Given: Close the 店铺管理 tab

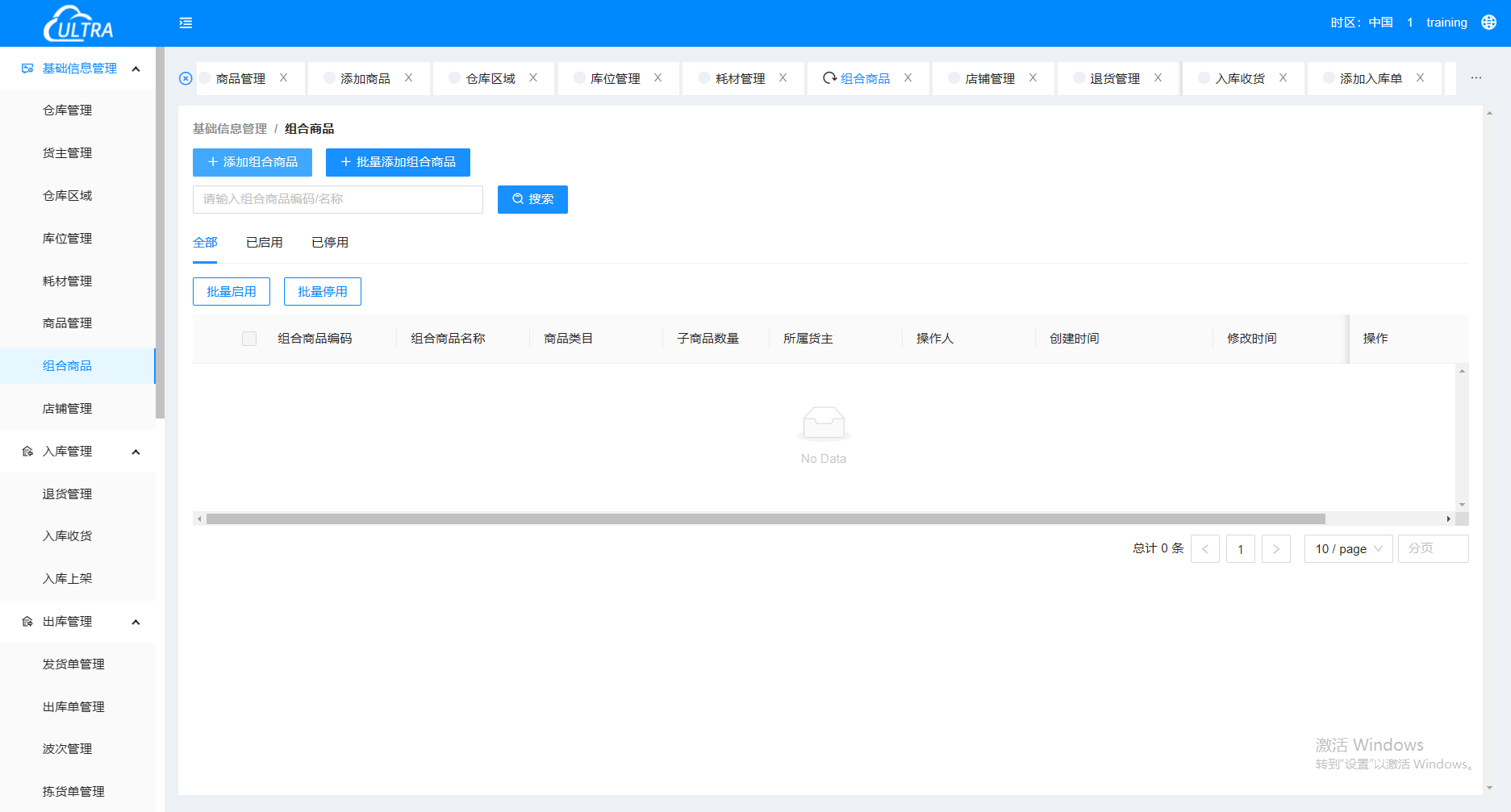Looking at the screenshot, I should click(1033, 78).
